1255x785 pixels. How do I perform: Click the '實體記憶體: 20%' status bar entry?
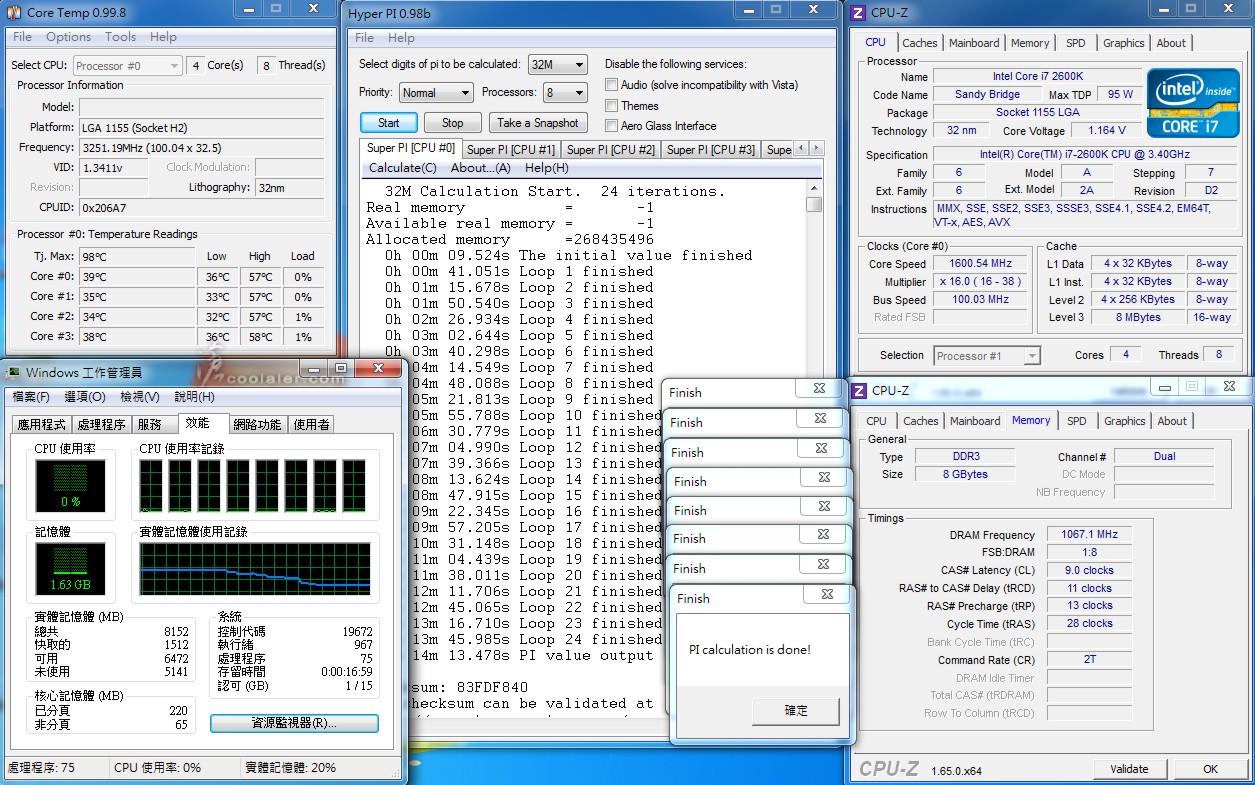coord(291,767)
